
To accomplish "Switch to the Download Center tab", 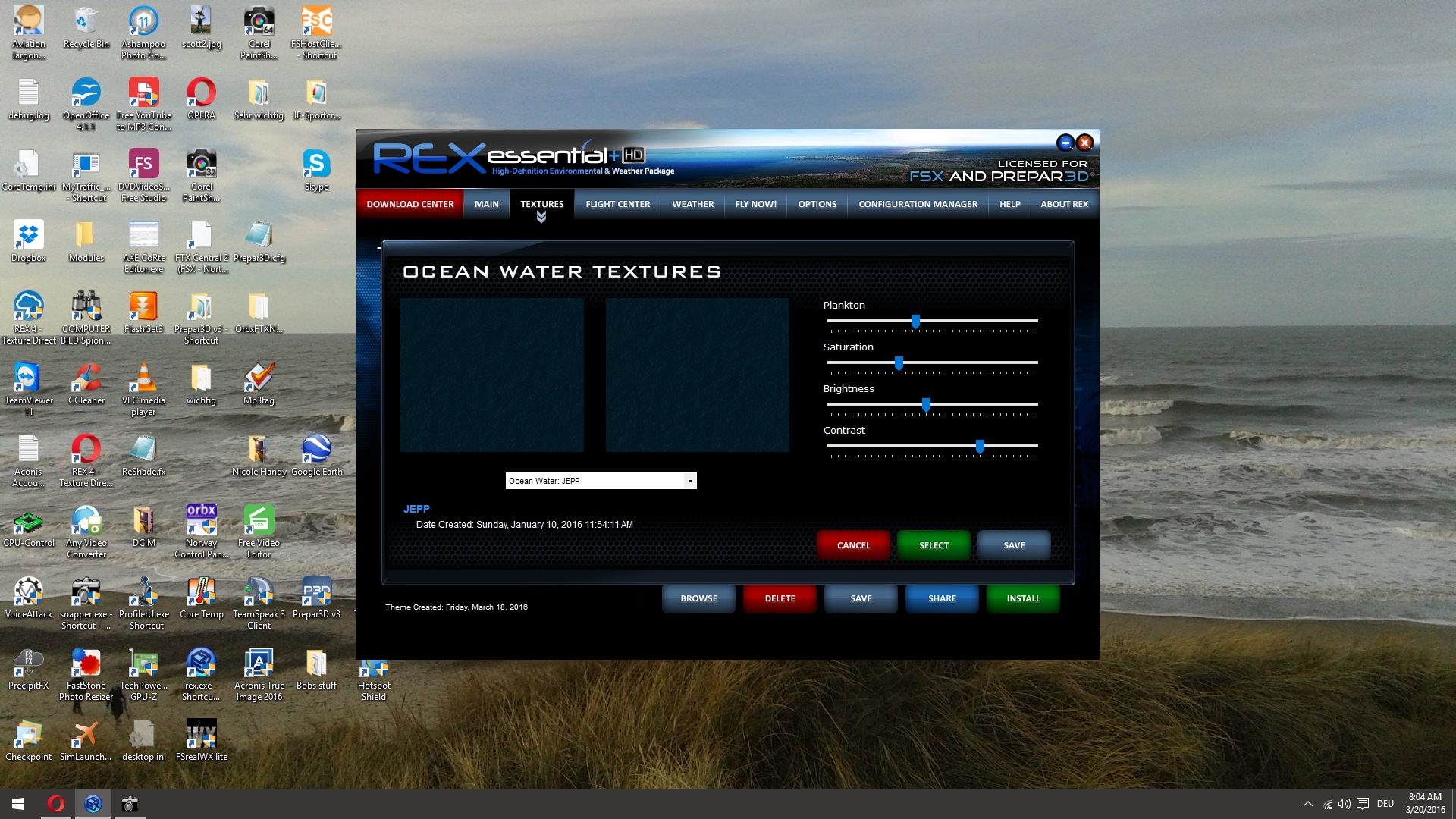I will coord(410,204).
